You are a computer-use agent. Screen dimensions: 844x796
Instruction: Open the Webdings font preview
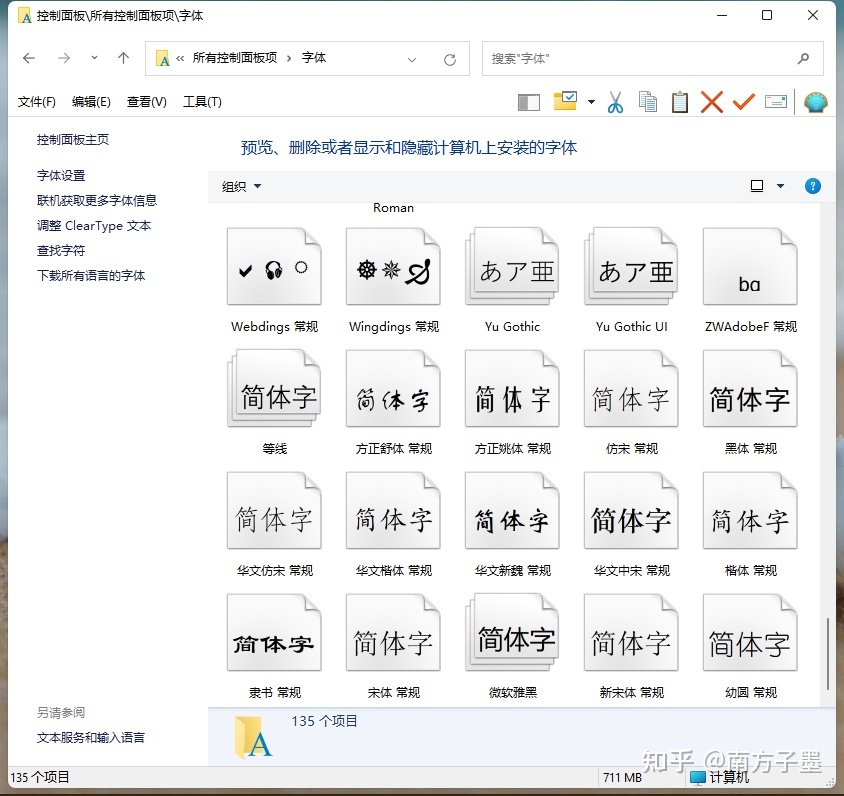(x=273, y=265)
